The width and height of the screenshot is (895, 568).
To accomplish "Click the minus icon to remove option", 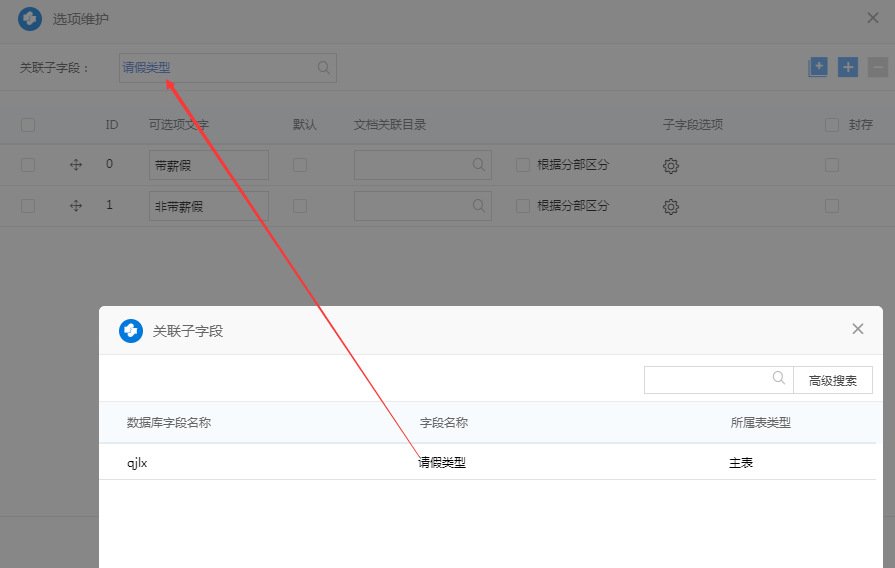I will click(x=877, y=67).
